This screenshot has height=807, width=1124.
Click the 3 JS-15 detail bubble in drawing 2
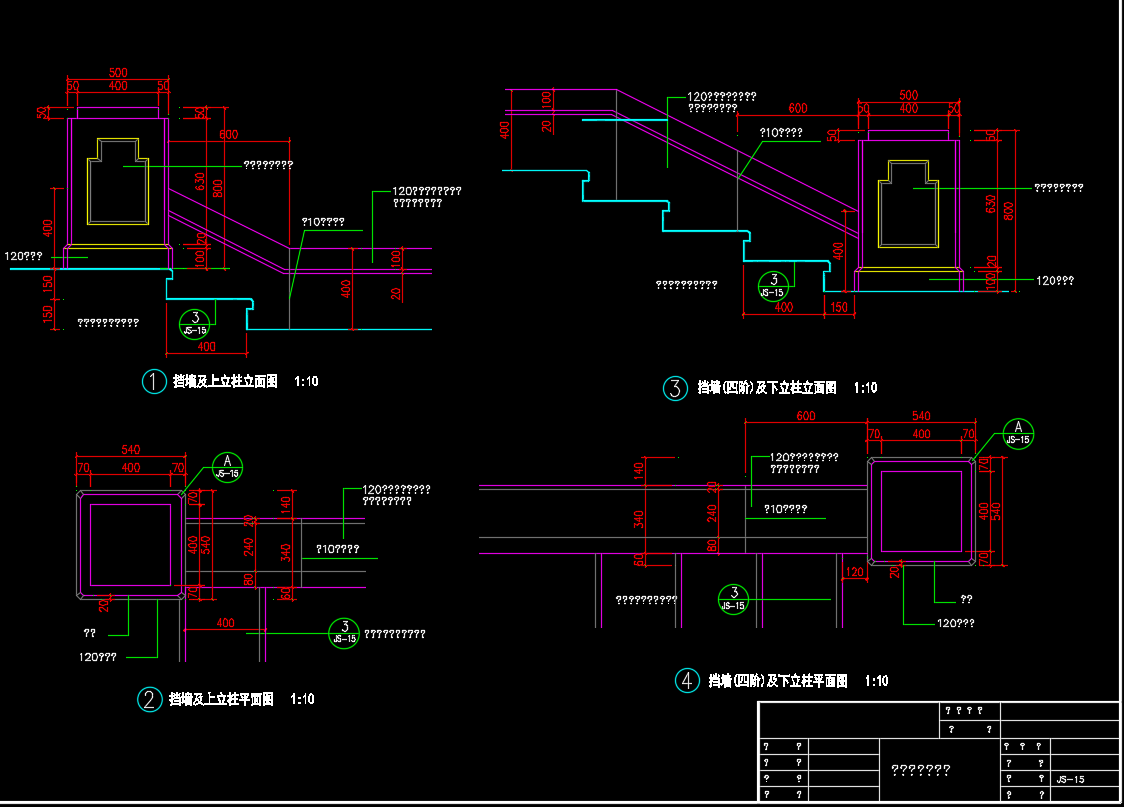click(344, 633)
